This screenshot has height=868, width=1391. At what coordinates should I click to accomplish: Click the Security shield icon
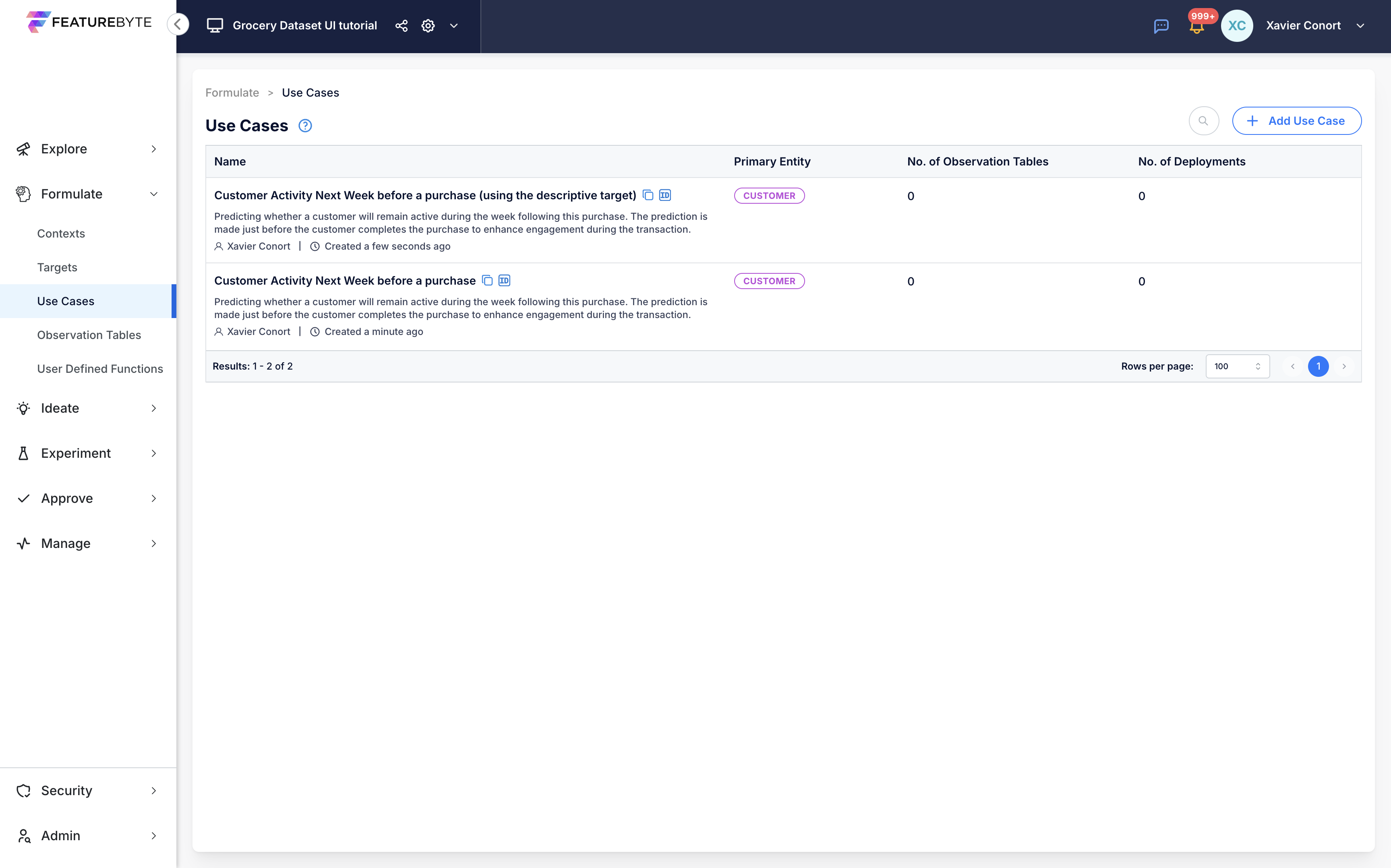(x=23, y=791)
